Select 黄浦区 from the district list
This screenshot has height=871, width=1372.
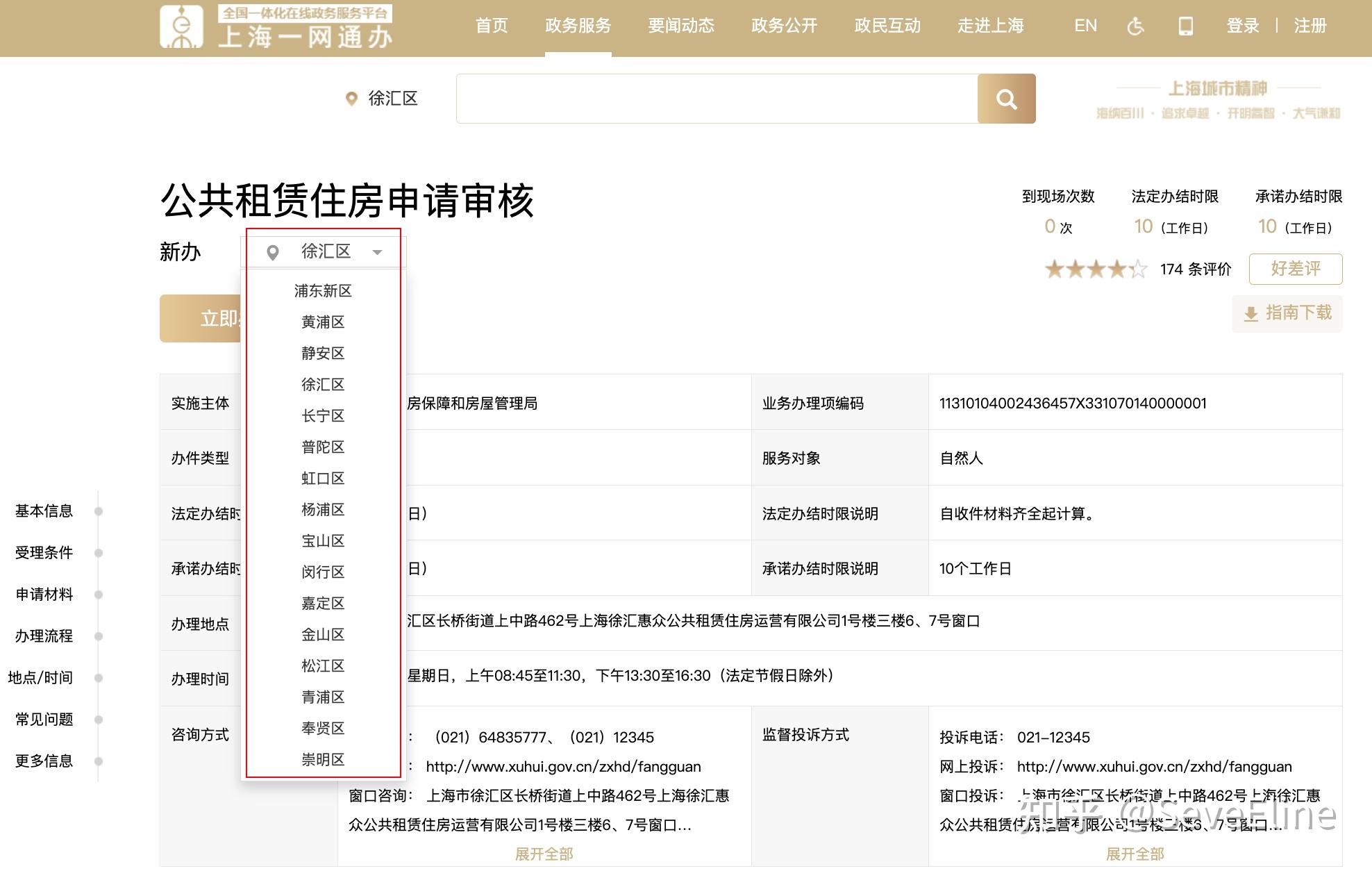(x=323, y=322)
